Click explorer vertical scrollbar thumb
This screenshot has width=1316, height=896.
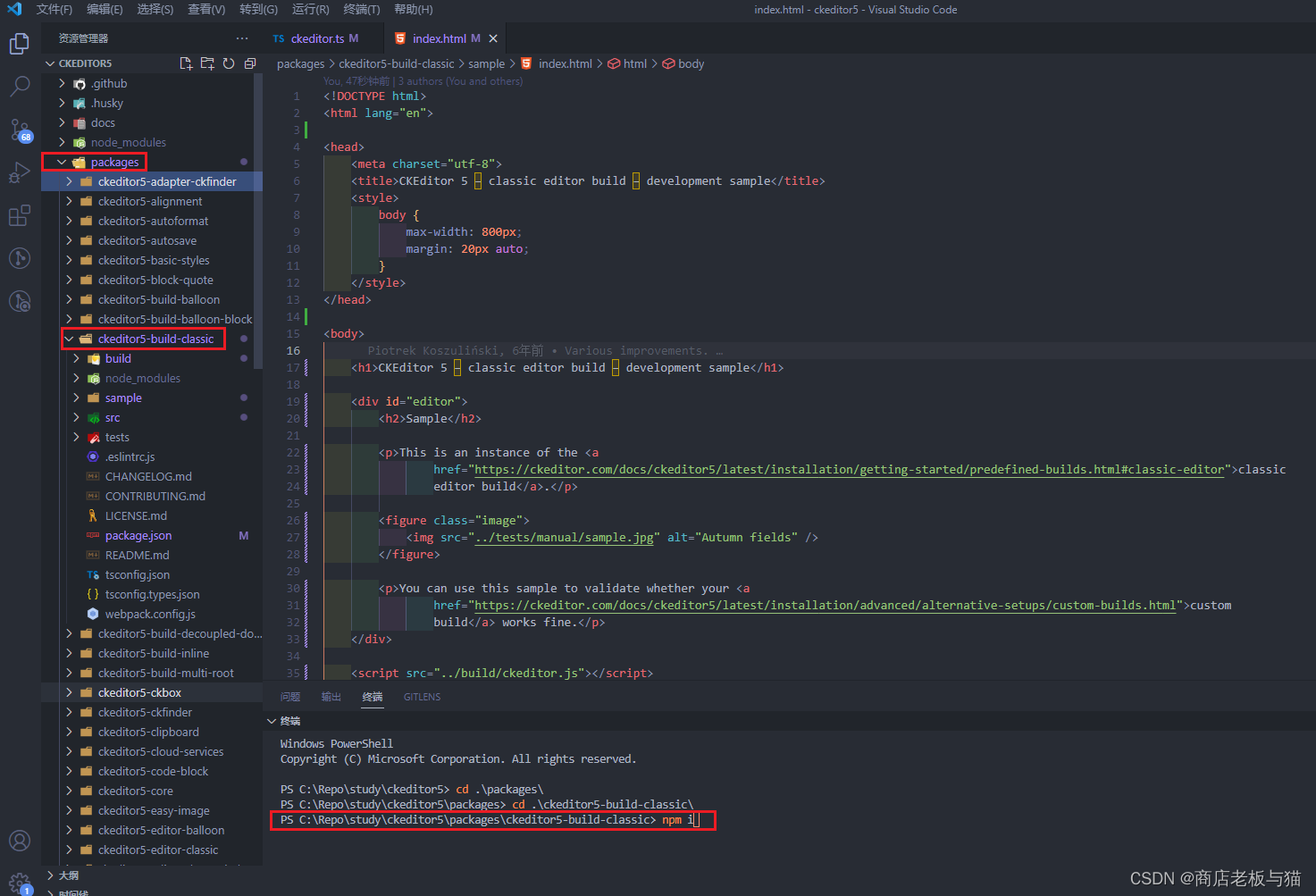(258, 221)
